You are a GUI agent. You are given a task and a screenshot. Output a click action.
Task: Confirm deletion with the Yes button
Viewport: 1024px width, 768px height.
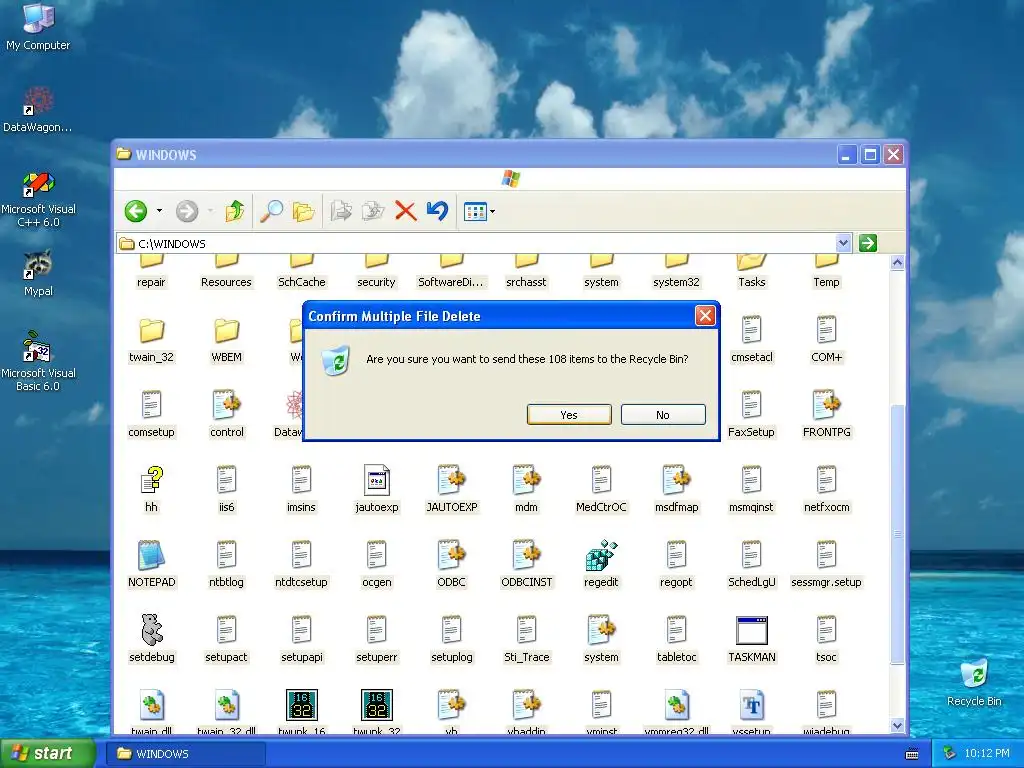click(x=569, y=415)
